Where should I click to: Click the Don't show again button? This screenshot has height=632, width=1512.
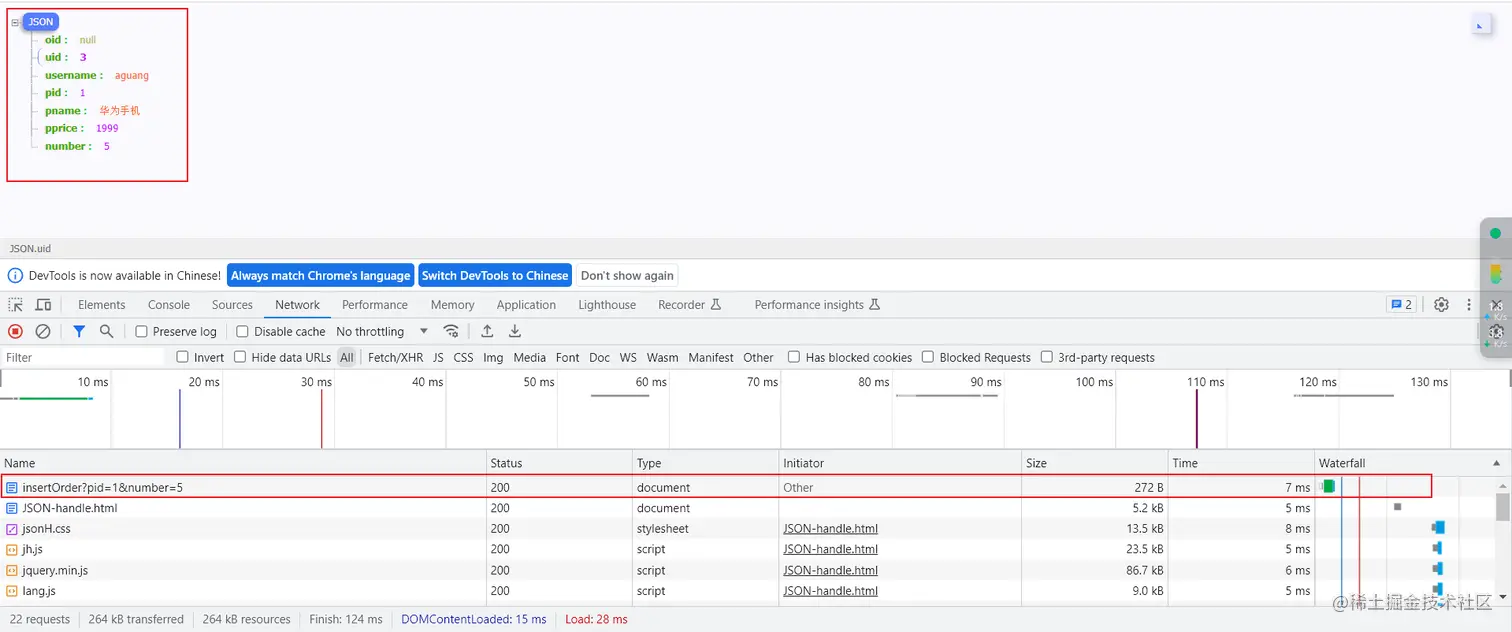(627, 276)
